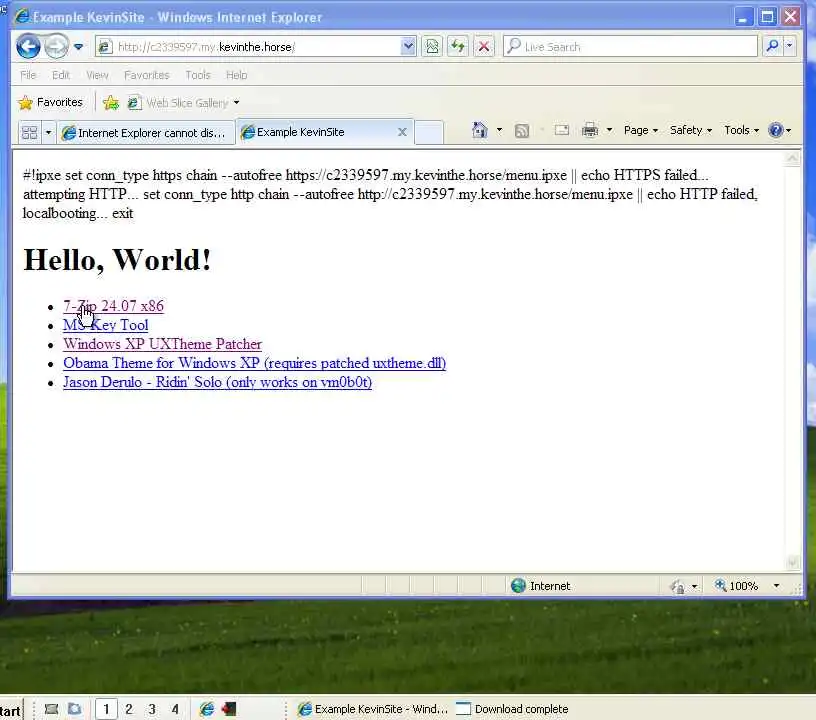Open the tab list dropdown arrow
816x720 pixels.
tap(48, 133)
